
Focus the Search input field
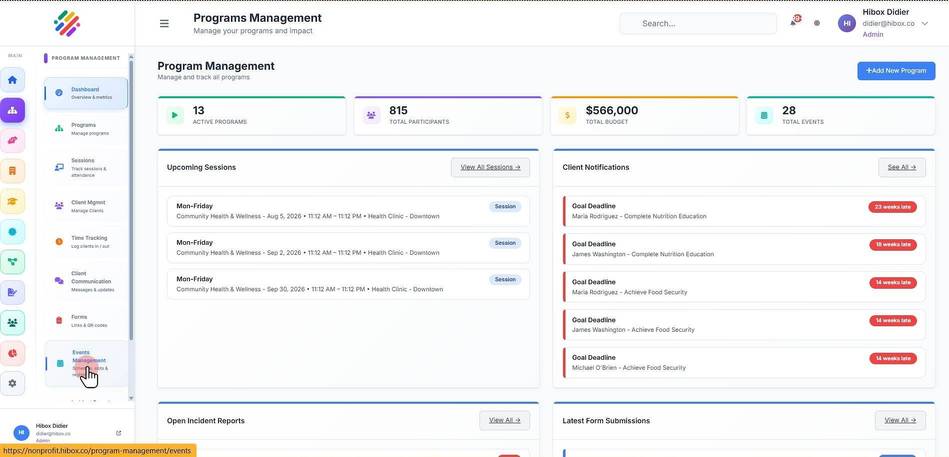[698, 24]
